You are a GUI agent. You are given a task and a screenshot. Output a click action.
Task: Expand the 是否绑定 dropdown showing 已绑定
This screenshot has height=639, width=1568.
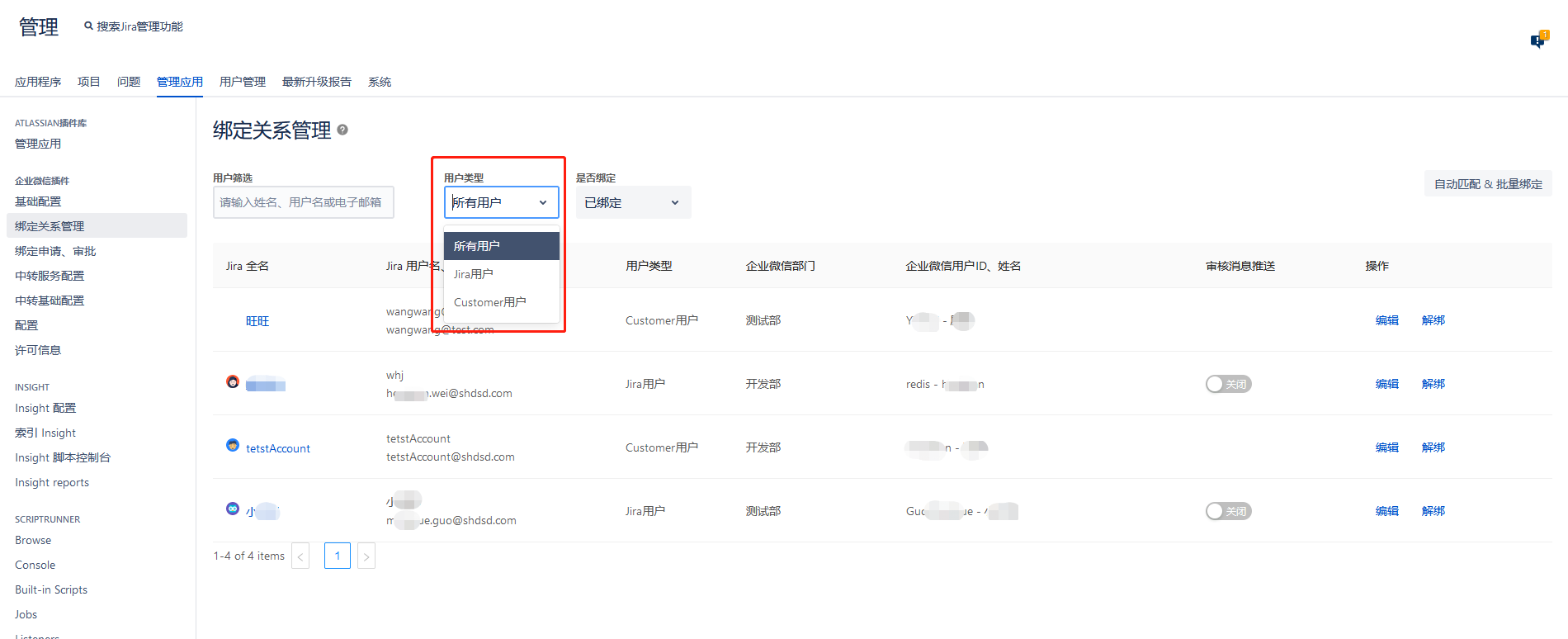(x=632, y=202)
